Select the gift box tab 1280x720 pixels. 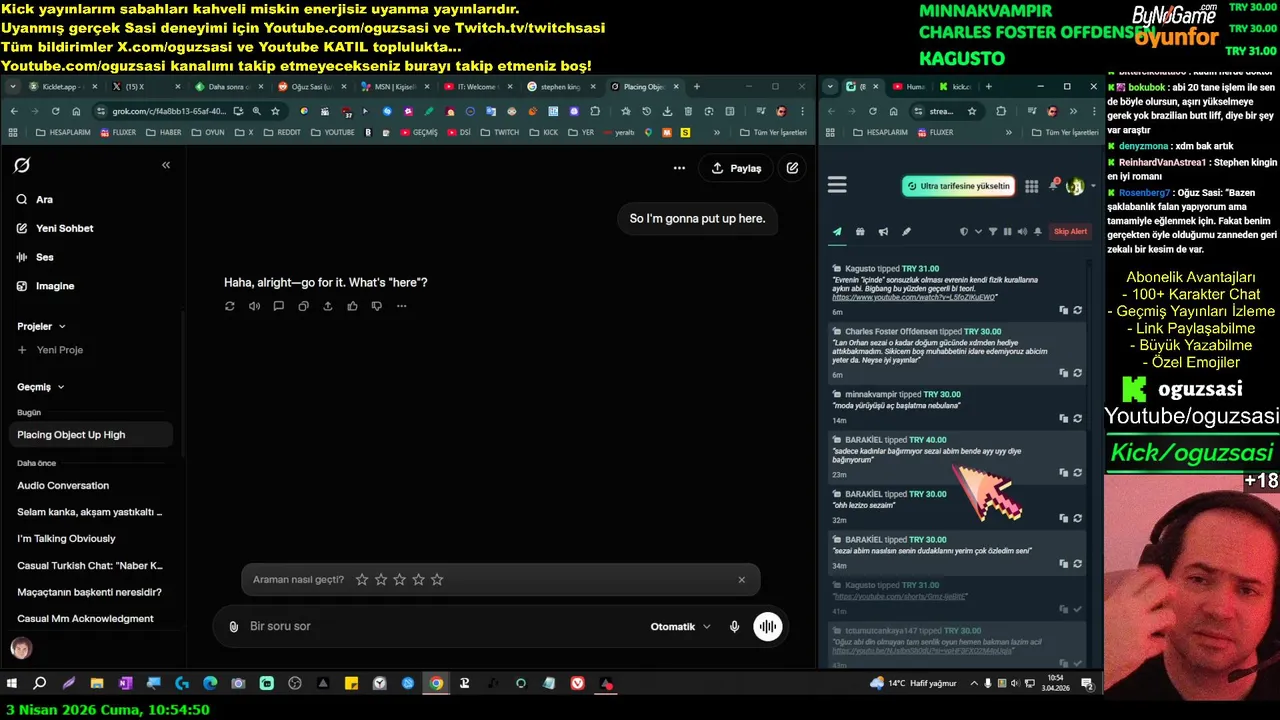[x=860, y=231]
